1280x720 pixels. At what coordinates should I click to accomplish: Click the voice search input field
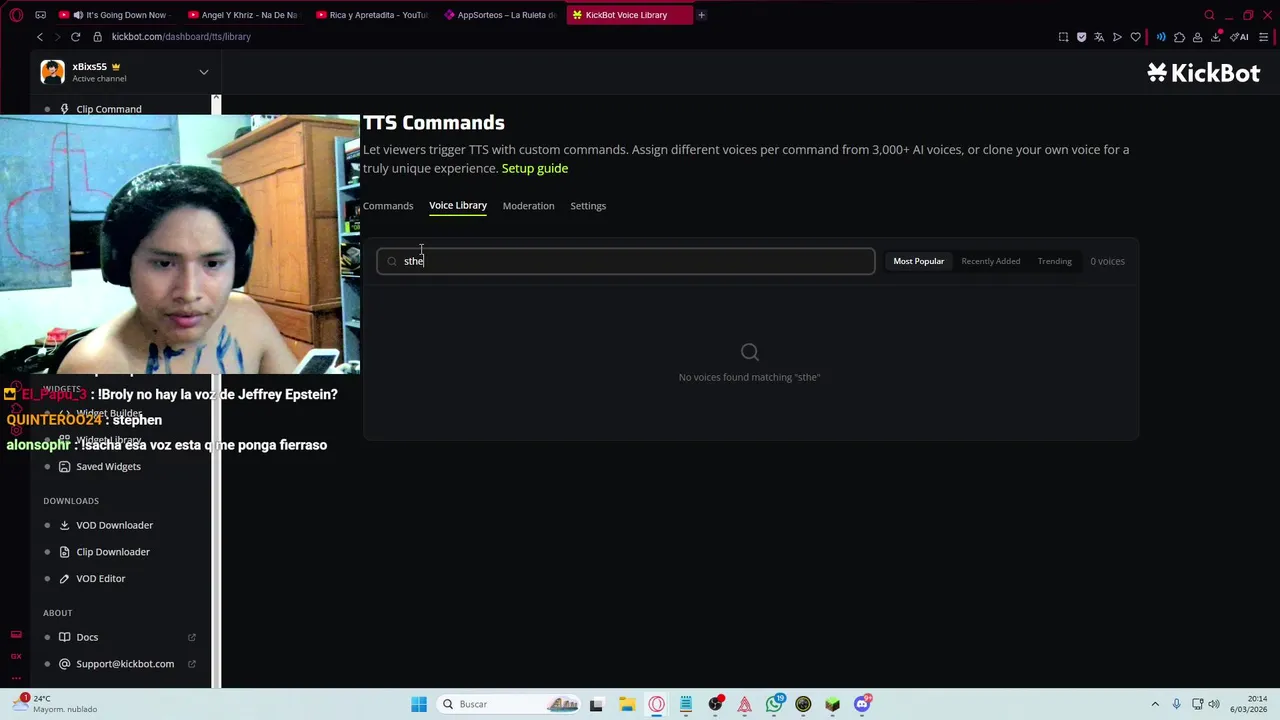tap(626, 261)
